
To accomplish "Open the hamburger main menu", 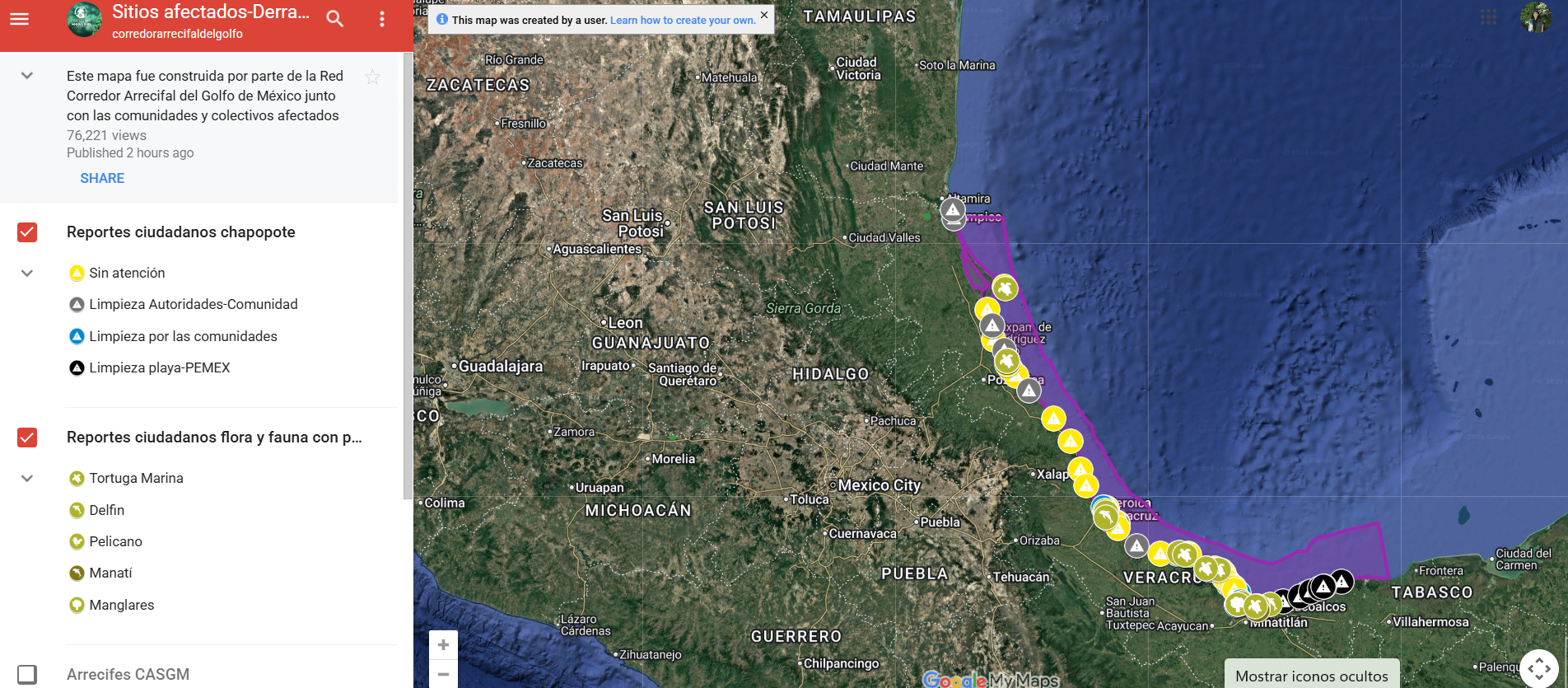I will click(19, 19).
